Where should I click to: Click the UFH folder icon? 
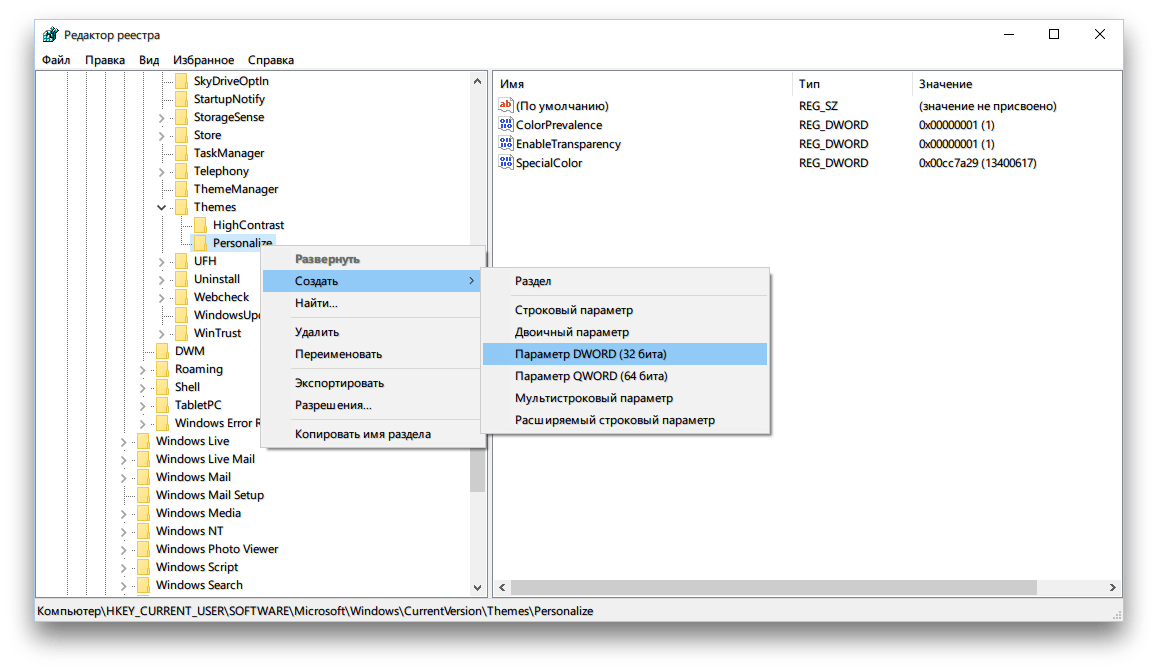tap(182, 261)
